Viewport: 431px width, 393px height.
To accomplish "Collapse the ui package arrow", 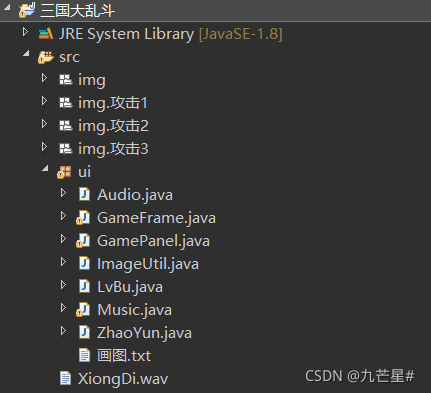I will click(x=45, y=168).
